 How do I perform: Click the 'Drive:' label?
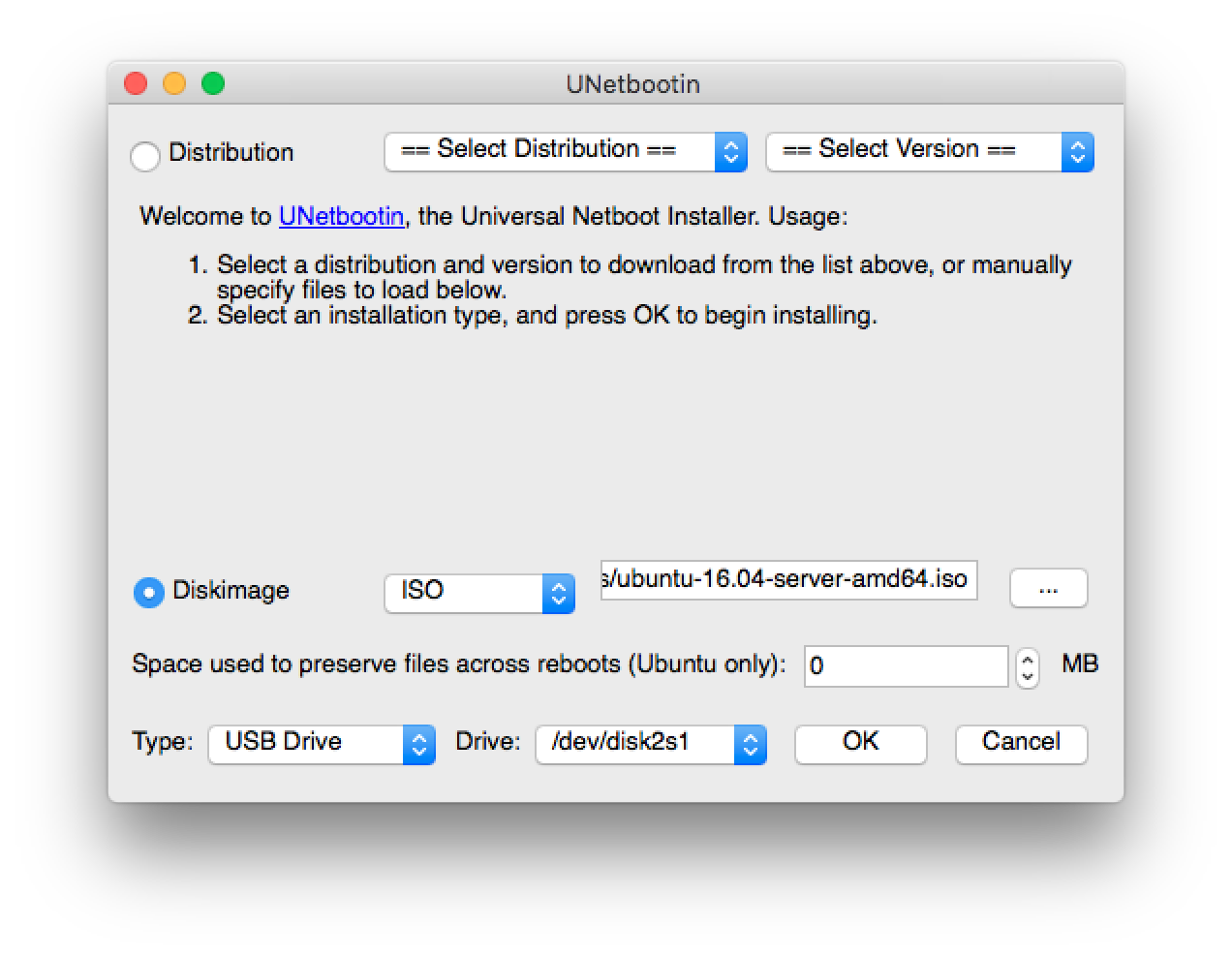coord(488,742)
